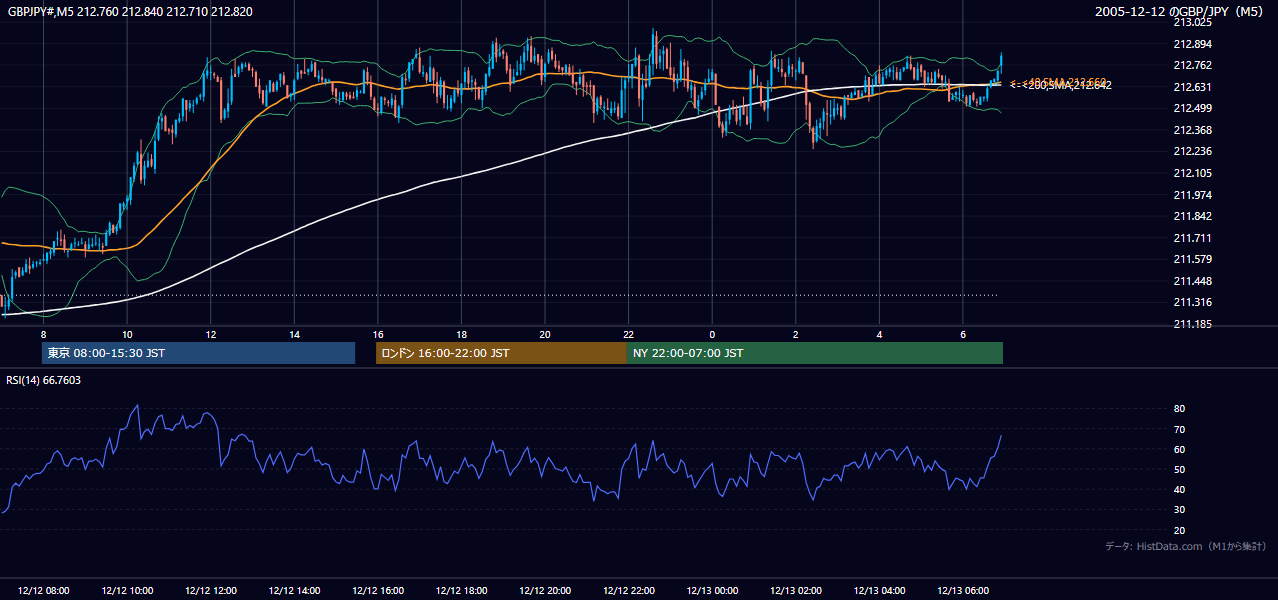Click hour label 20 under the price chart
The width and height of the screenshot is (1278, 600).
545,334
